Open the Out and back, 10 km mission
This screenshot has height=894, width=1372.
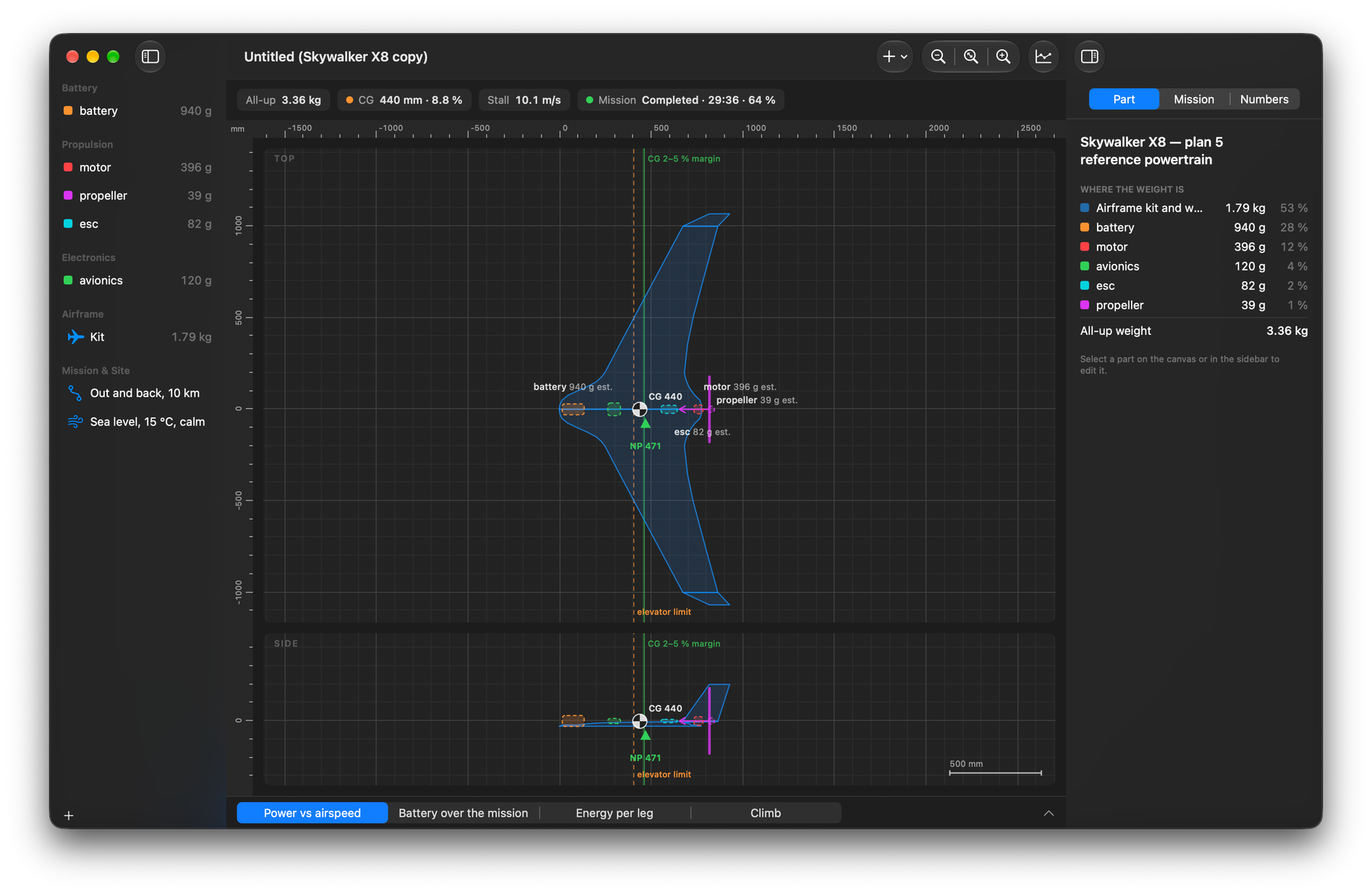tap(137, 393)
